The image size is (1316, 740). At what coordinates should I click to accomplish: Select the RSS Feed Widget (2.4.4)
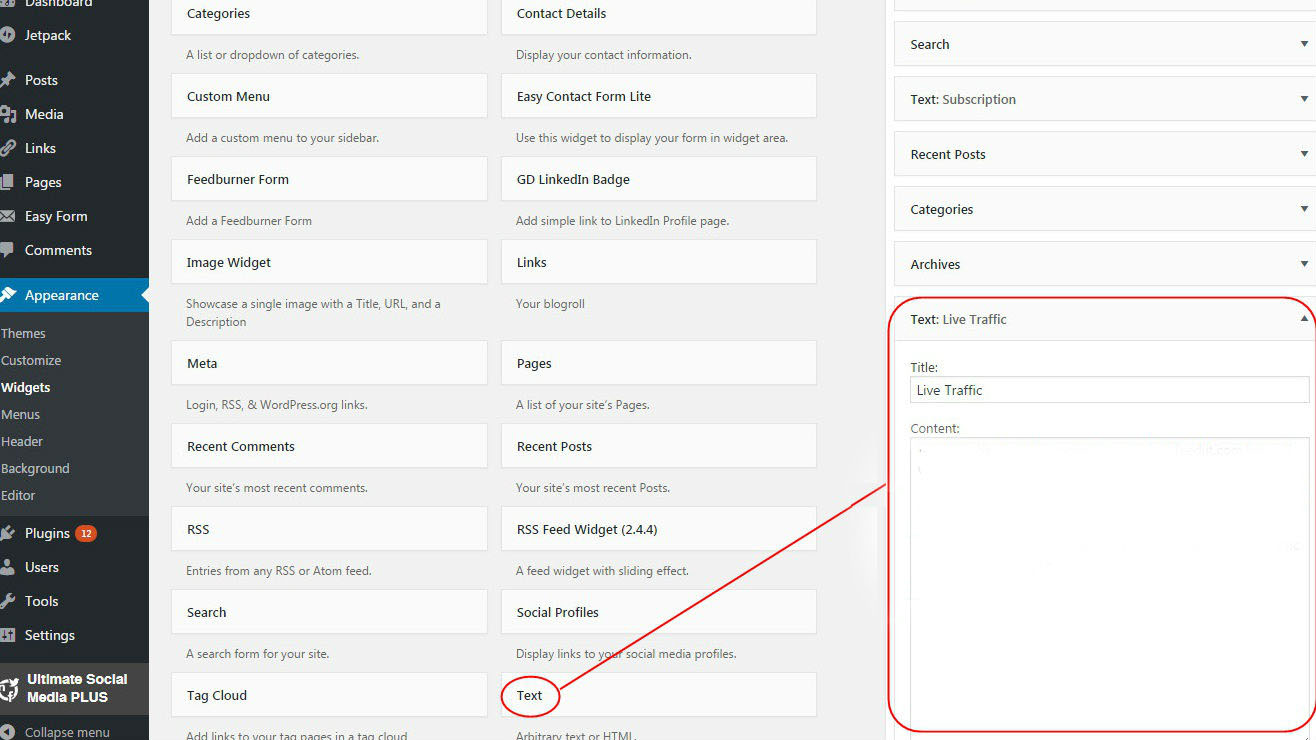(659, 529)
